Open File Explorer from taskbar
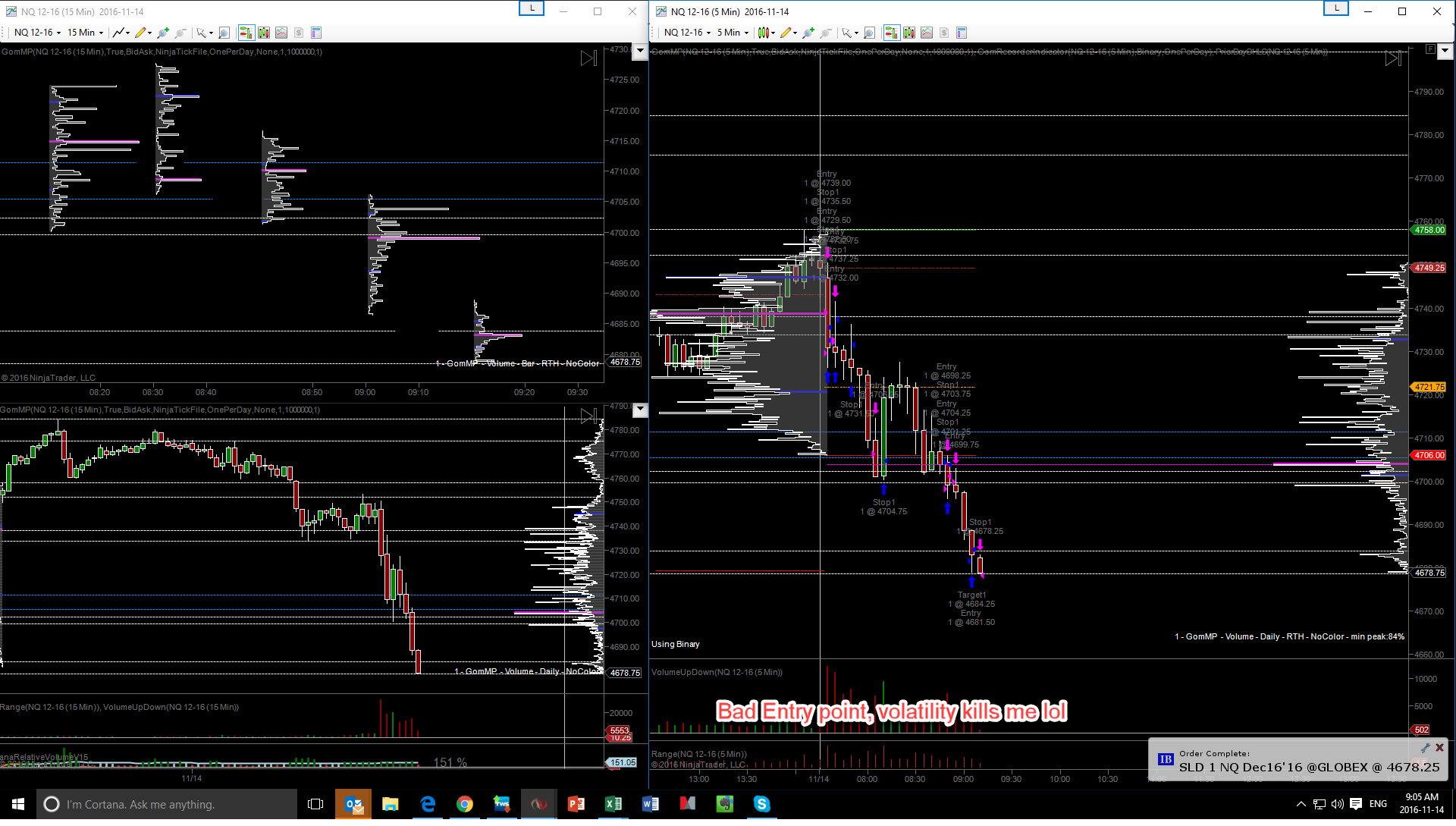The image size is (1456, 826). coord(391,804)
